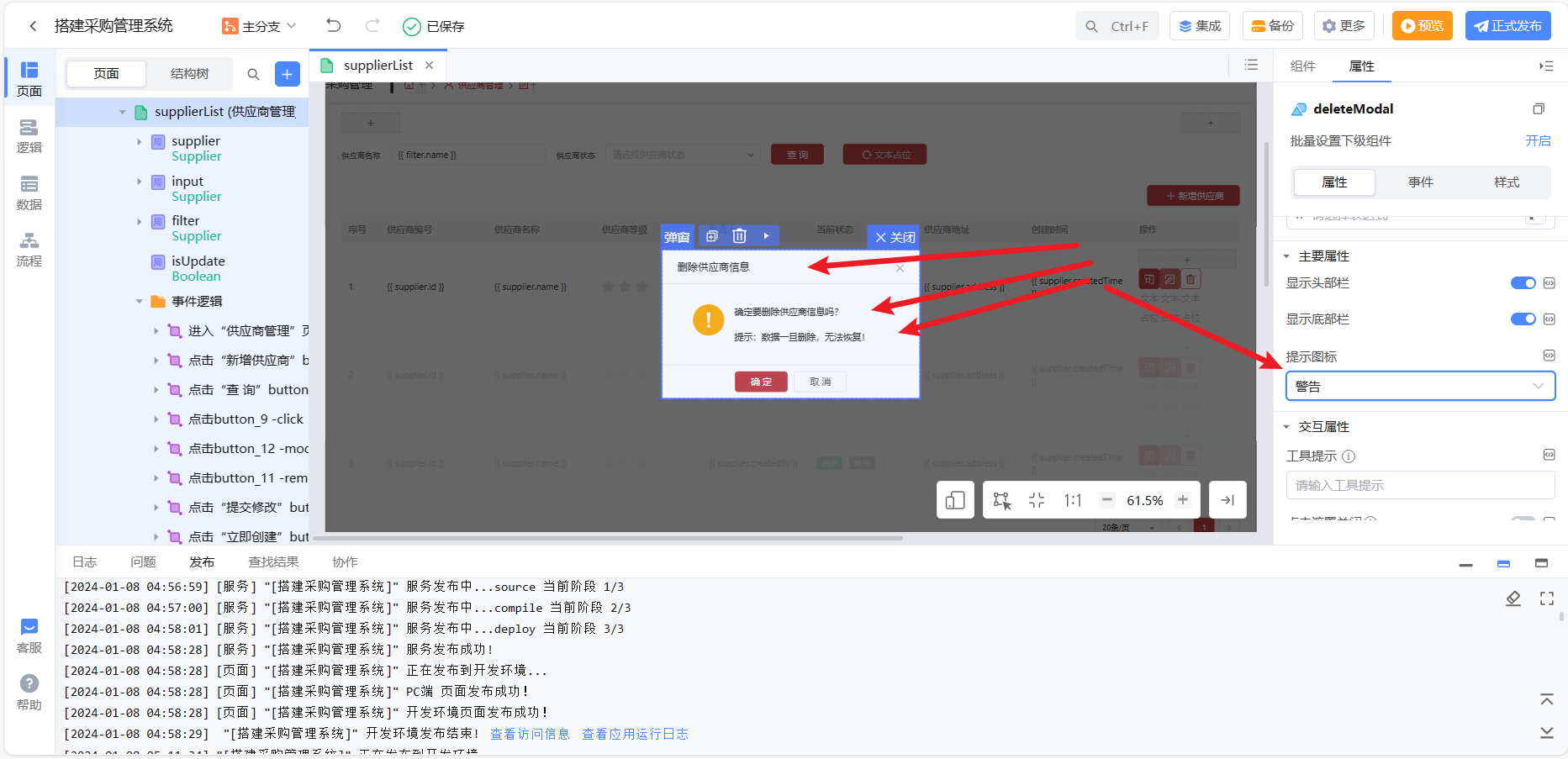This screenshot has height=759, width=1568.
Task: Go back using the left arrow icon
Action: [x=33, y=26]
